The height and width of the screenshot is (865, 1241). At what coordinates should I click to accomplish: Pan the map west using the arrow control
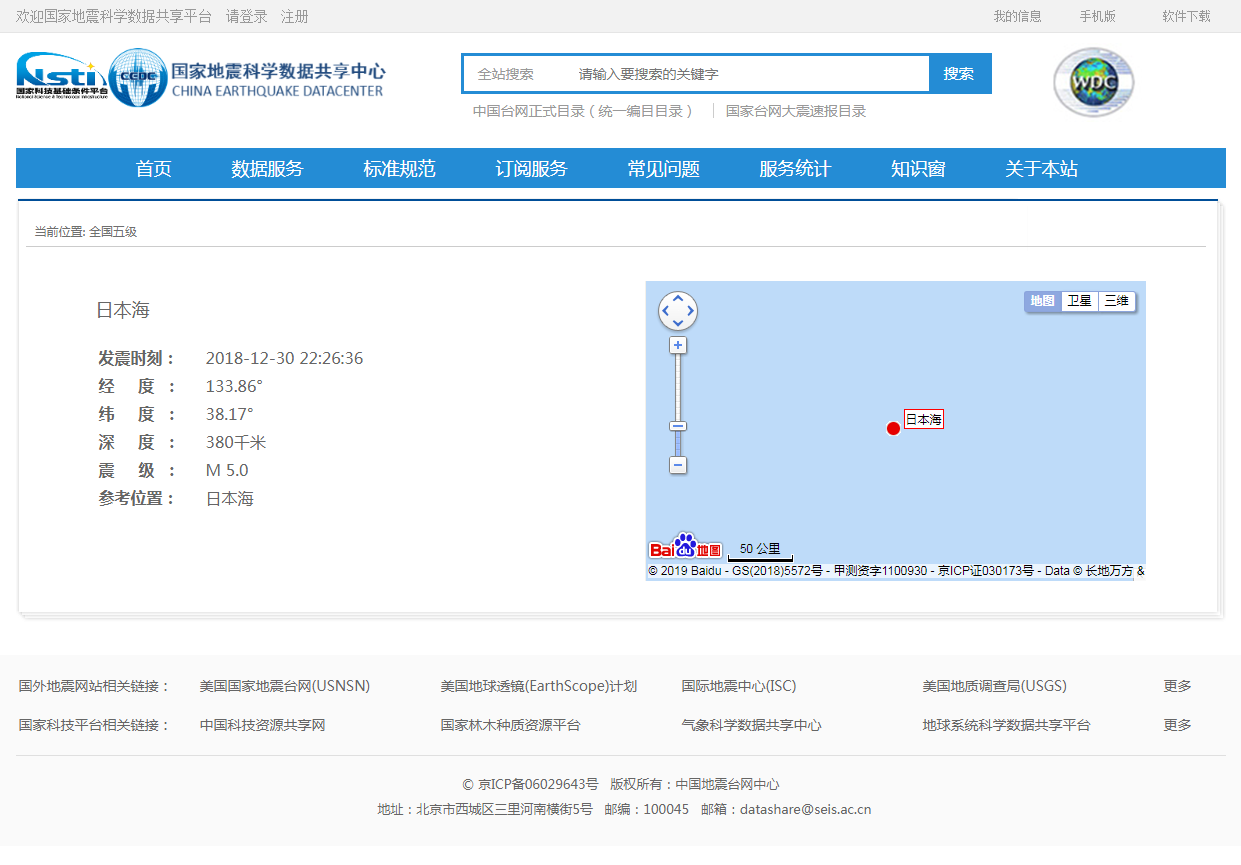point(664,311)
